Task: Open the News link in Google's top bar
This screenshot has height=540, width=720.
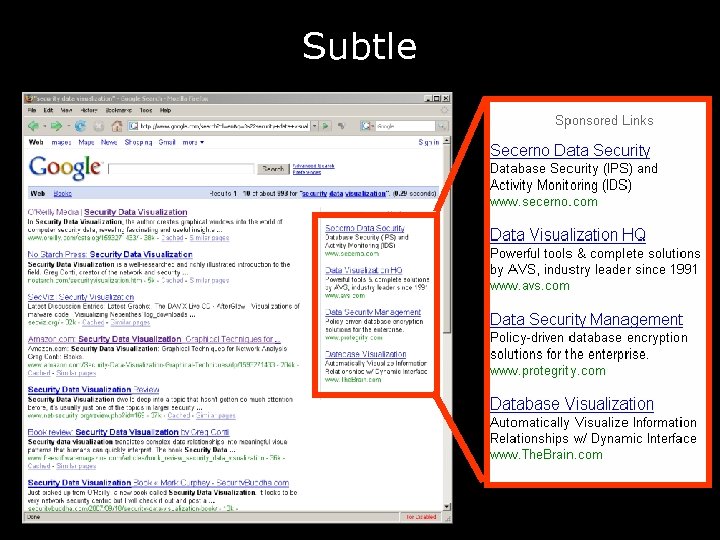Action: (109, 142)
